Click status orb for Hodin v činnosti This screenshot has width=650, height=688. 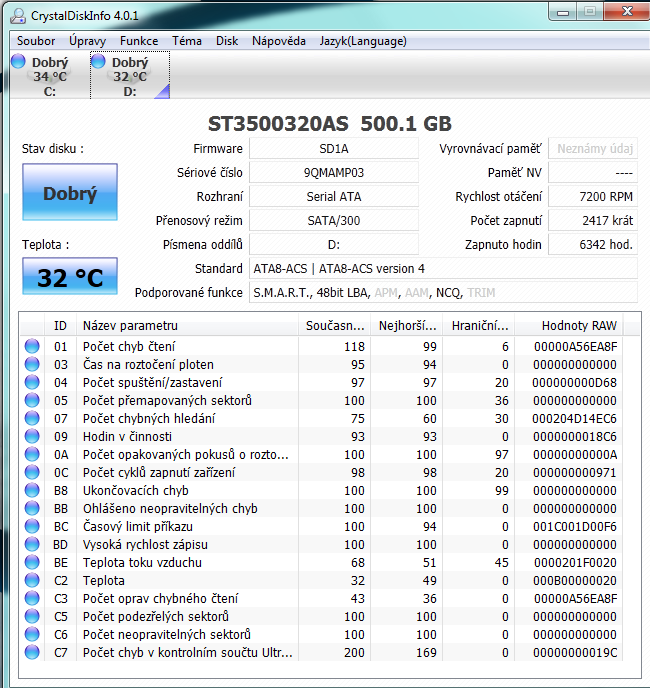pos(33,437)
